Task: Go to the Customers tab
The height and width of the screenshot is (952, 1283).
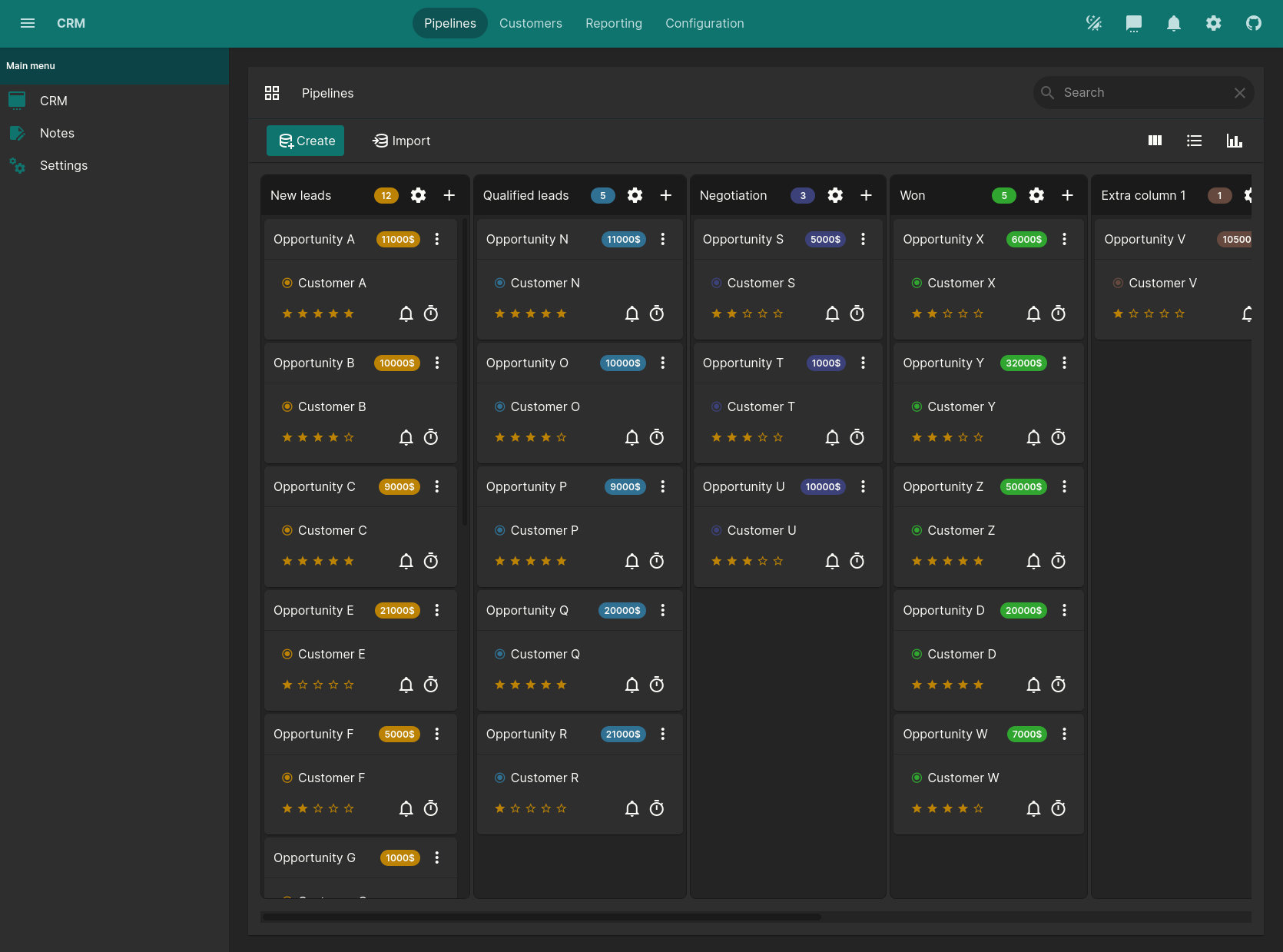Action: coord(530,23)
